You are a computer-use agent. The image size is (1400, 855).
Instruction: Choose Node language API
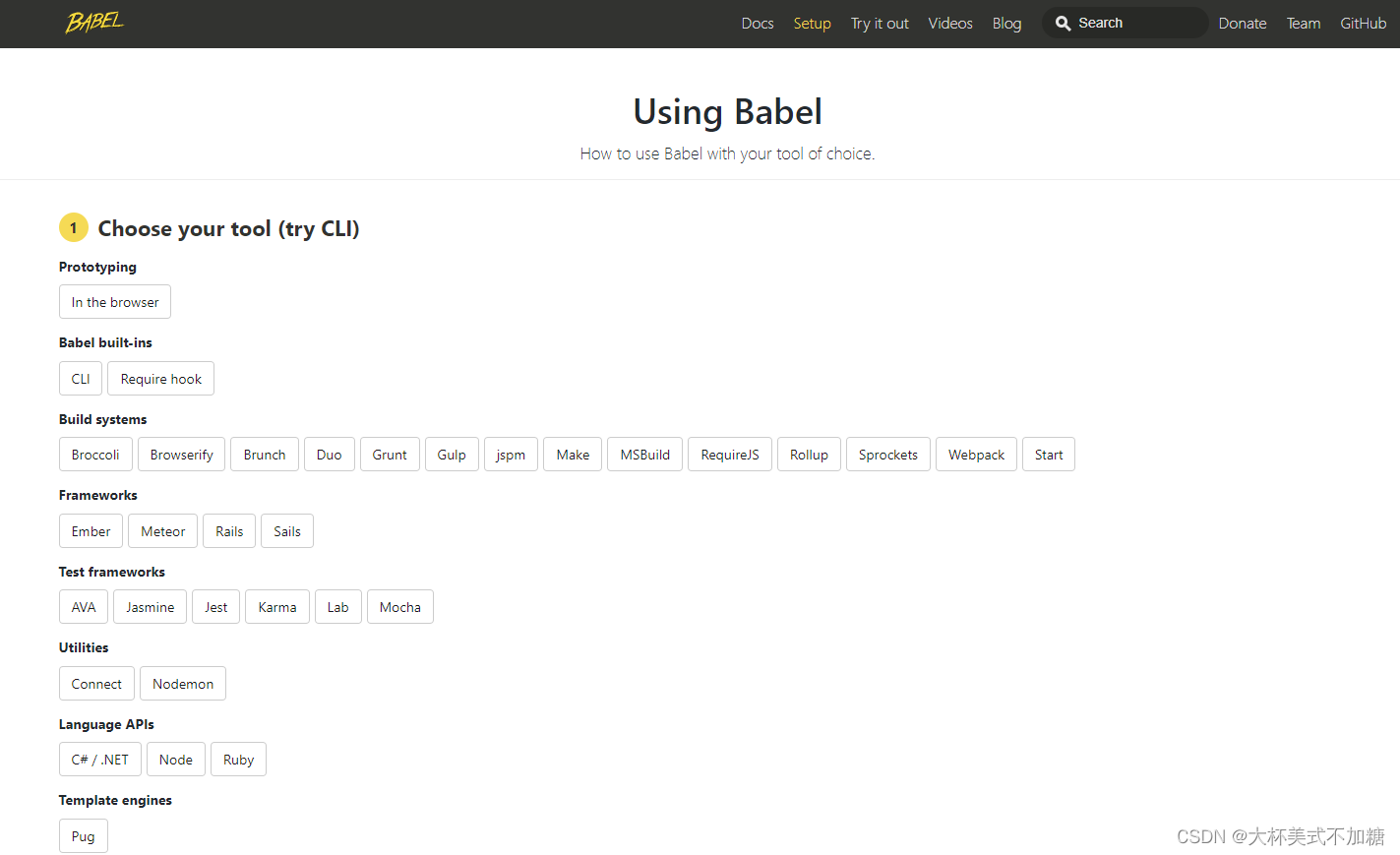click(176, 760)
